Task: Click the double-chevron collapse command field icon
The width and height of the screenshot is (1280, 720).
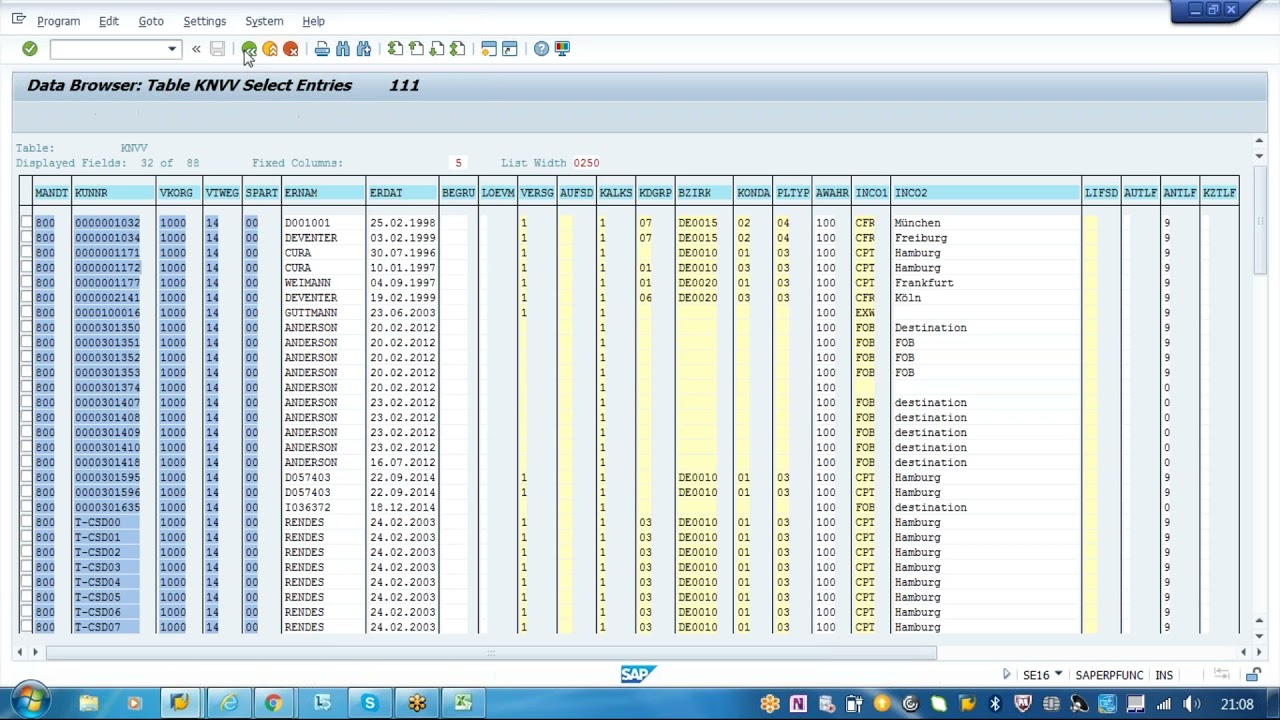Action: 196,49
